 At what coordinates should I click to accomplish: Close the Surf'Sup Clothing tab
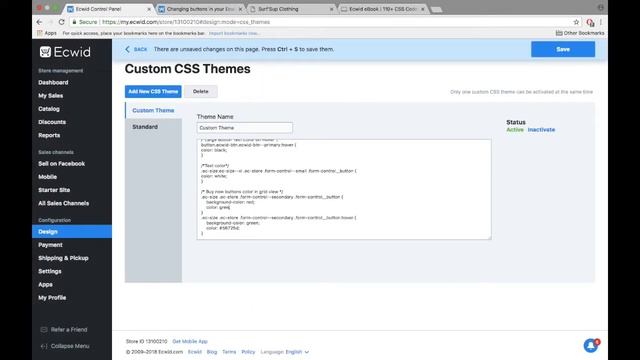(331, 9)
